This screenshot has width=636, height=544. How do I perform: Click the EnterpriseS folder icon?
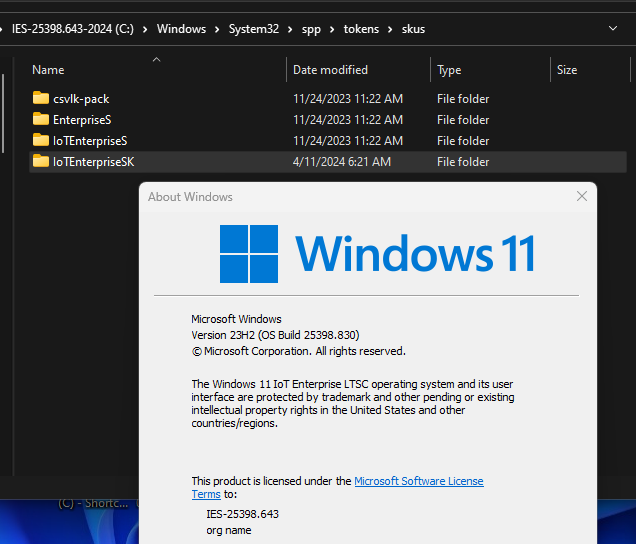pyautogui.click(x=41, y=119)
